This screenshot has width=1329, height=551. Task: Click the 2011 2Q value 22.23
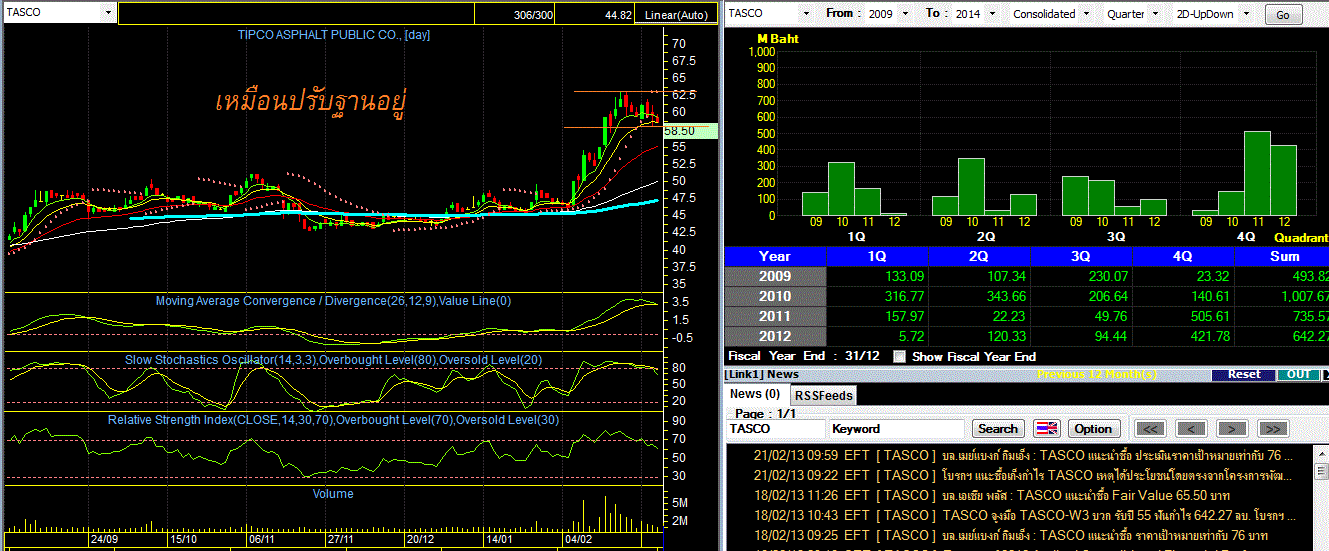[x=1009, y=316]
